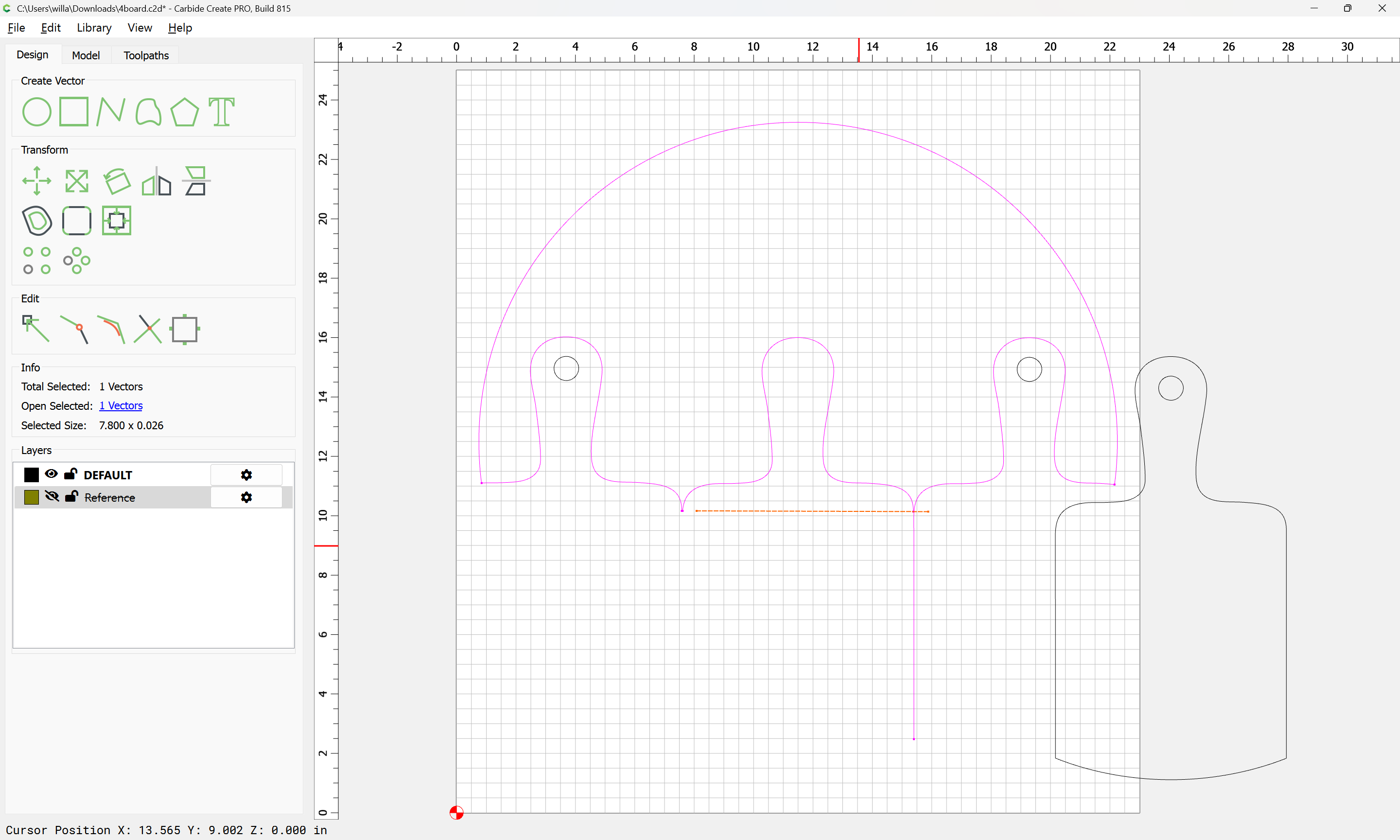
Task: Click the right small circle hole in magenta design
Action: tap(1030, 369)
